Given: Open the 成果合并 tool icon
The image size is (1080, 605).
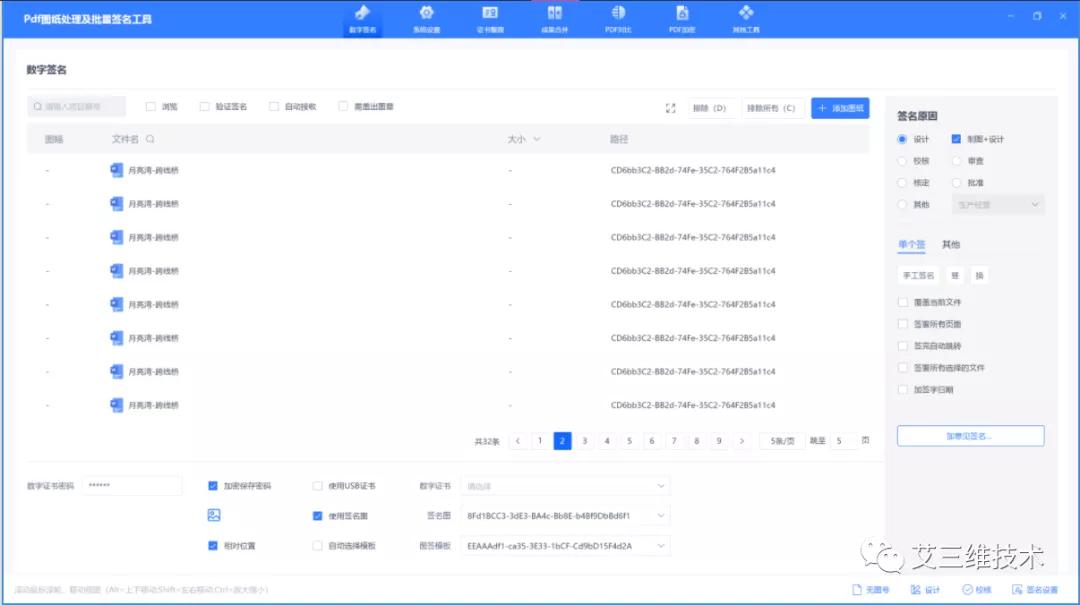Looking at the screenshot, I should (x=554, y=18).
